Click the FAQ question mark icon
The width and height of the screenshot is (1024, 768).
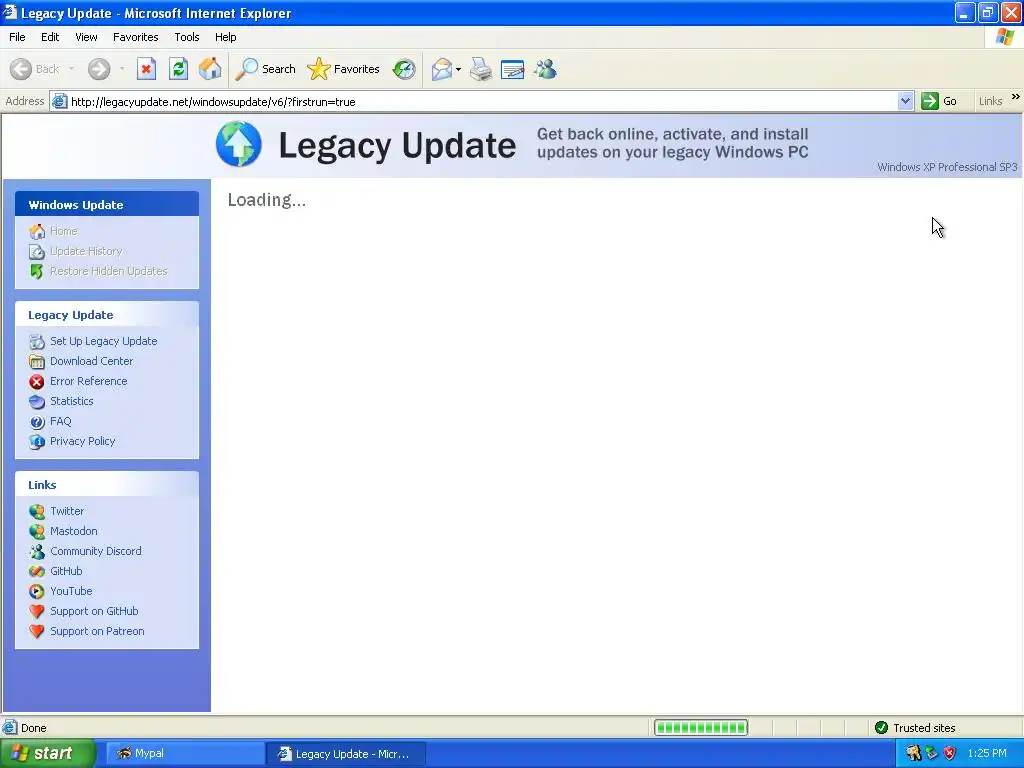coord(37,422)
